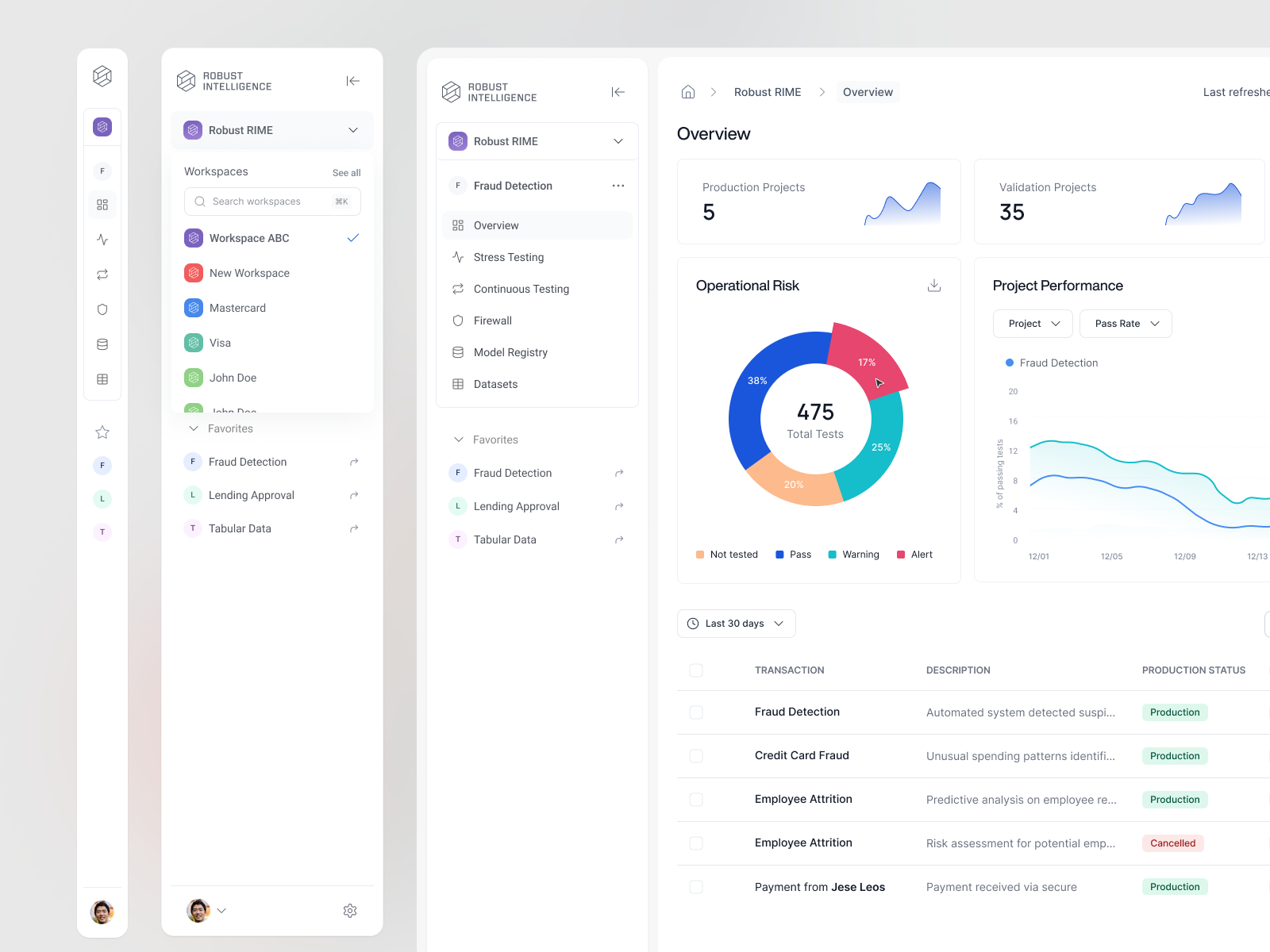Select the Continuous Testing arrows icon

point(458,289)
